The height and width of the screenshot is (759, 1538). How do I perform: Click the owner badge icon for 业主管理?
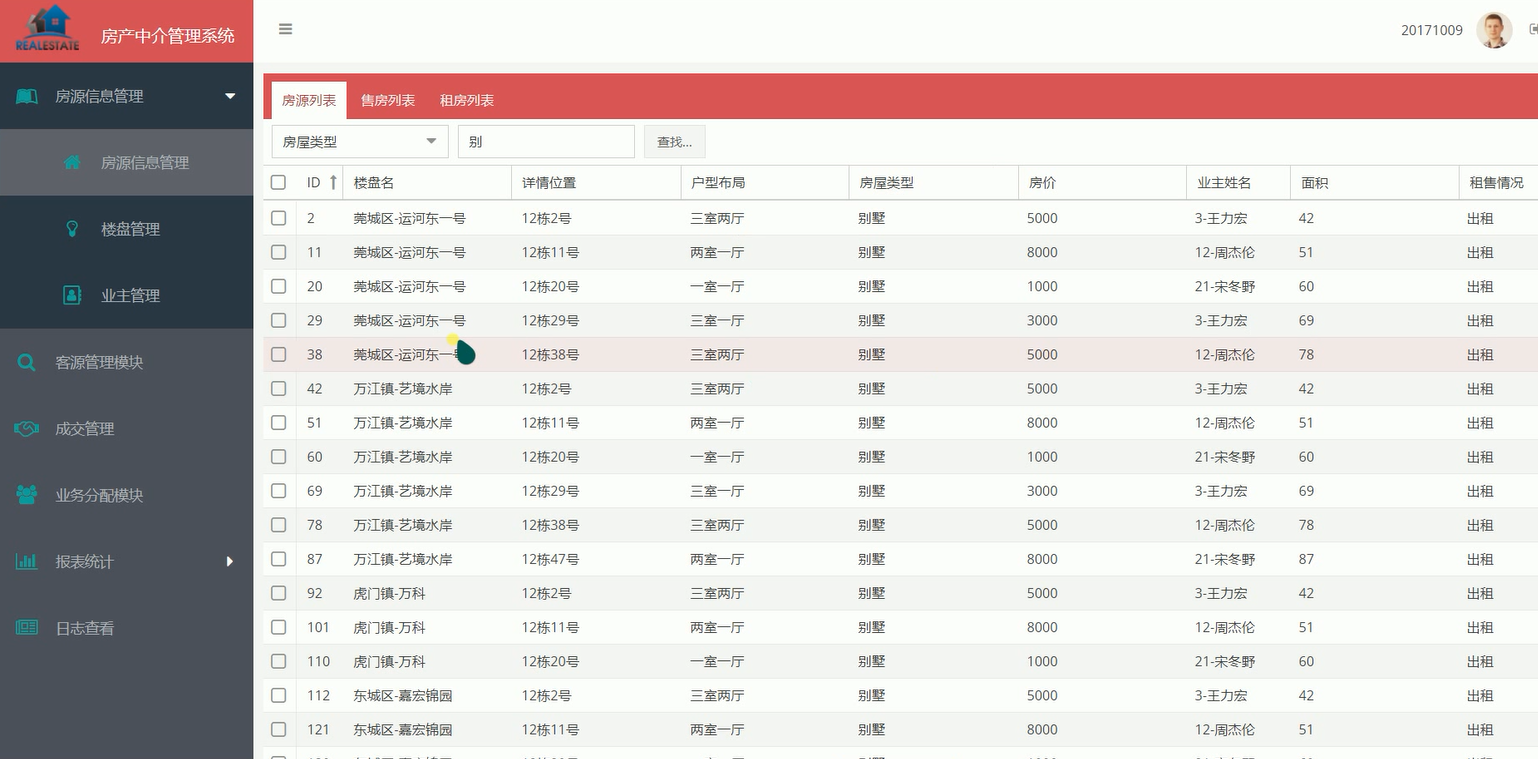[72, 295]
